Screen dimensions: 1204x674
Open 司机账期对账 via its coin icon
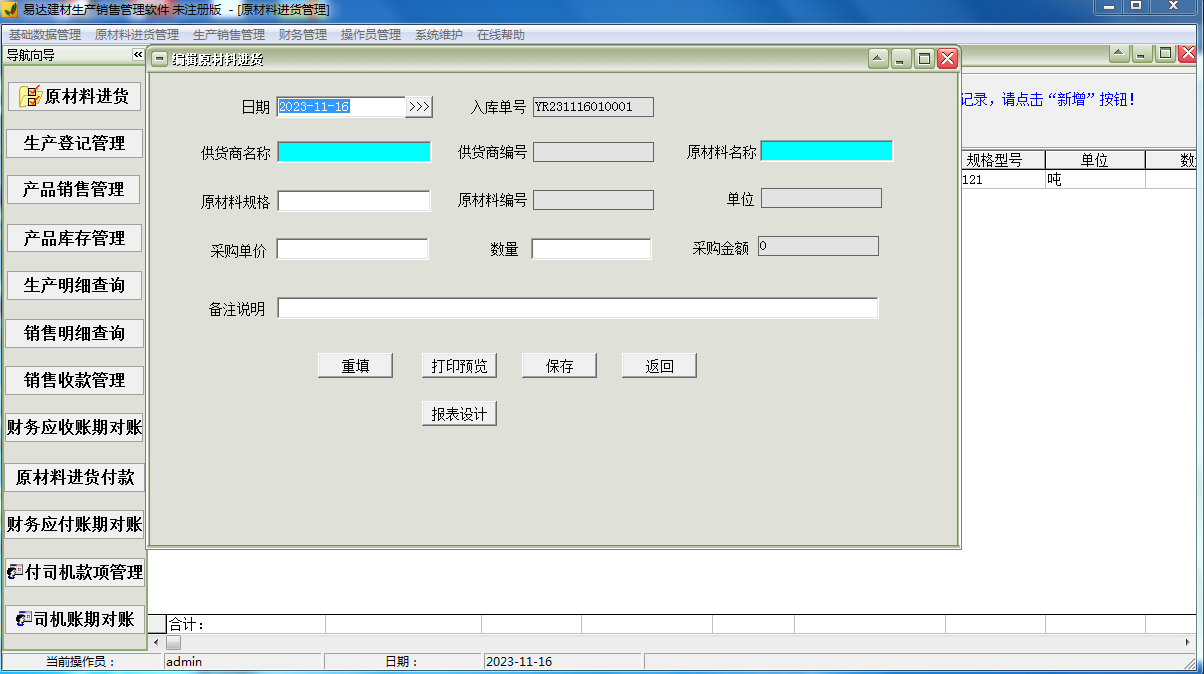74,619
